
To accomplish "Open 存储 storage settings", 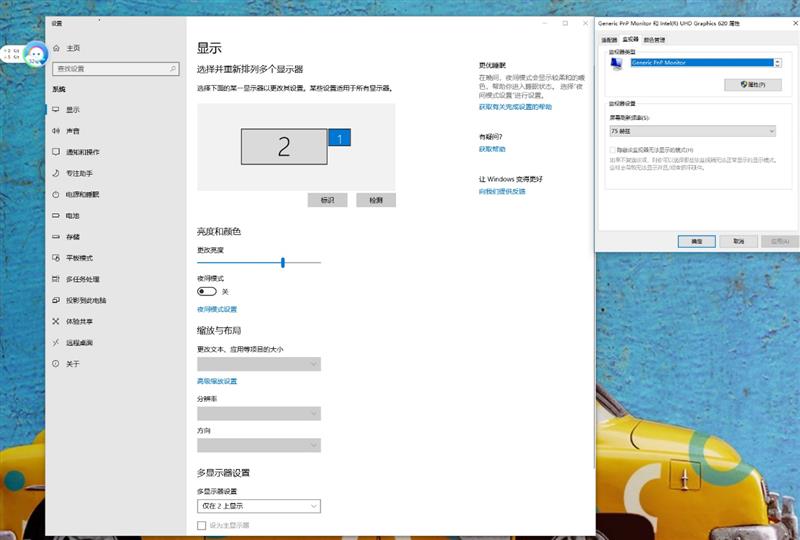I will (72, 237).
